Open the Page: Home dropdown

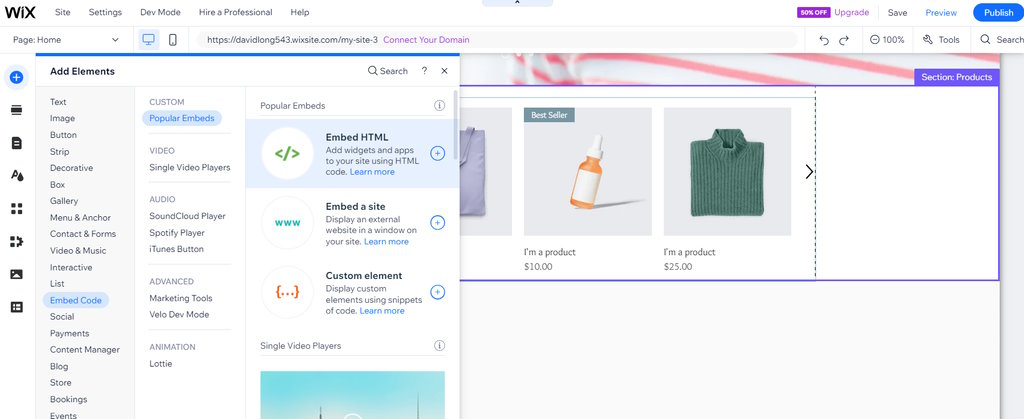click(x=66, y=40)
